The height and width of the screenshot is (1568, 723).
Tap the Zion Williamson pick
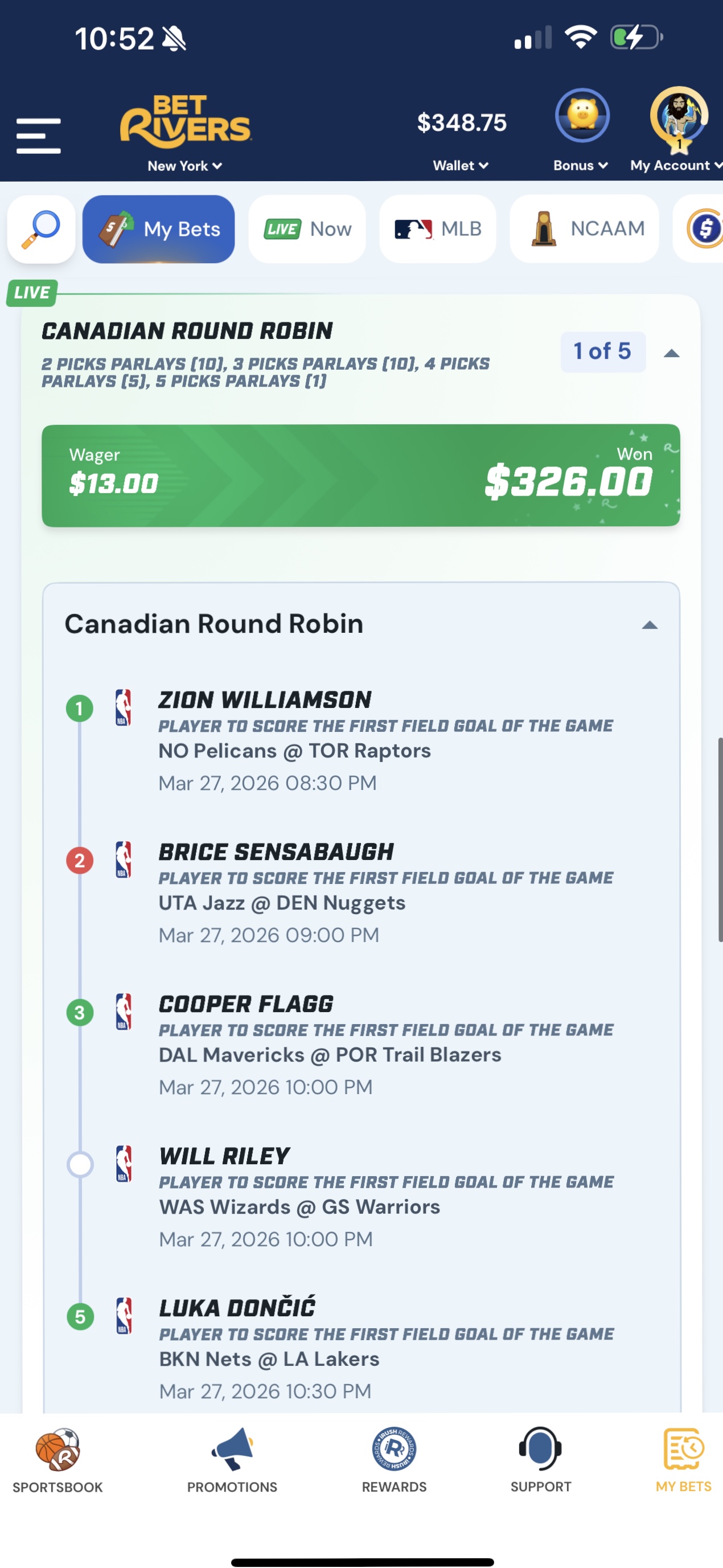tap(265, 700)
